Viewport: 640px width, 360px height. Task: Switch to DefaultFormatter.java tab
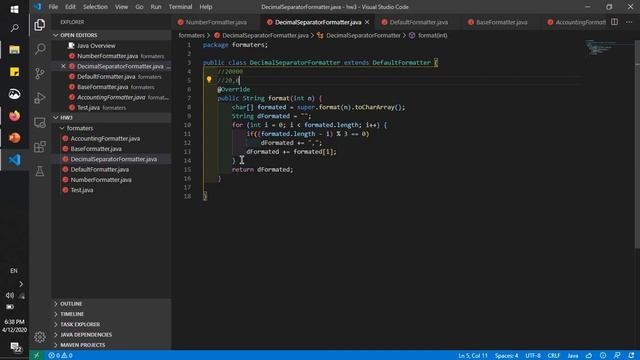point(418,22)
